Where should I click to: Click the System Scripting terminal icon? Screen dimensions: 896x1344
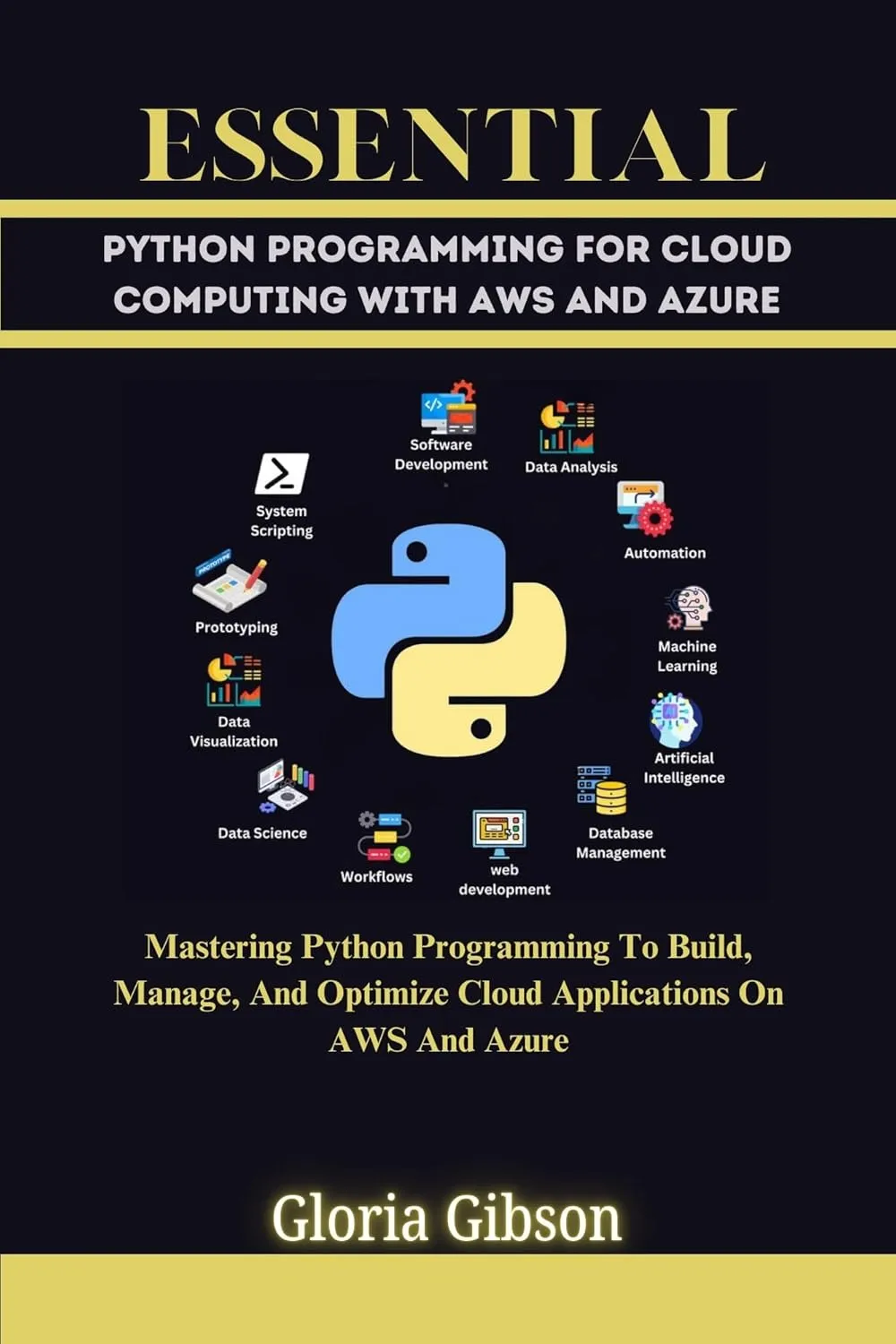281,474
